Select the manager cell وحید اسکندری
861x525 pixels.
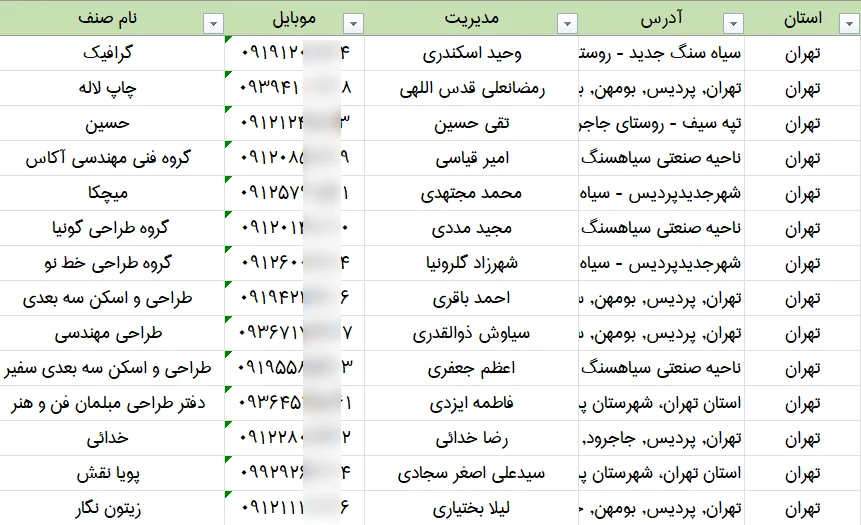click(472, 53)
